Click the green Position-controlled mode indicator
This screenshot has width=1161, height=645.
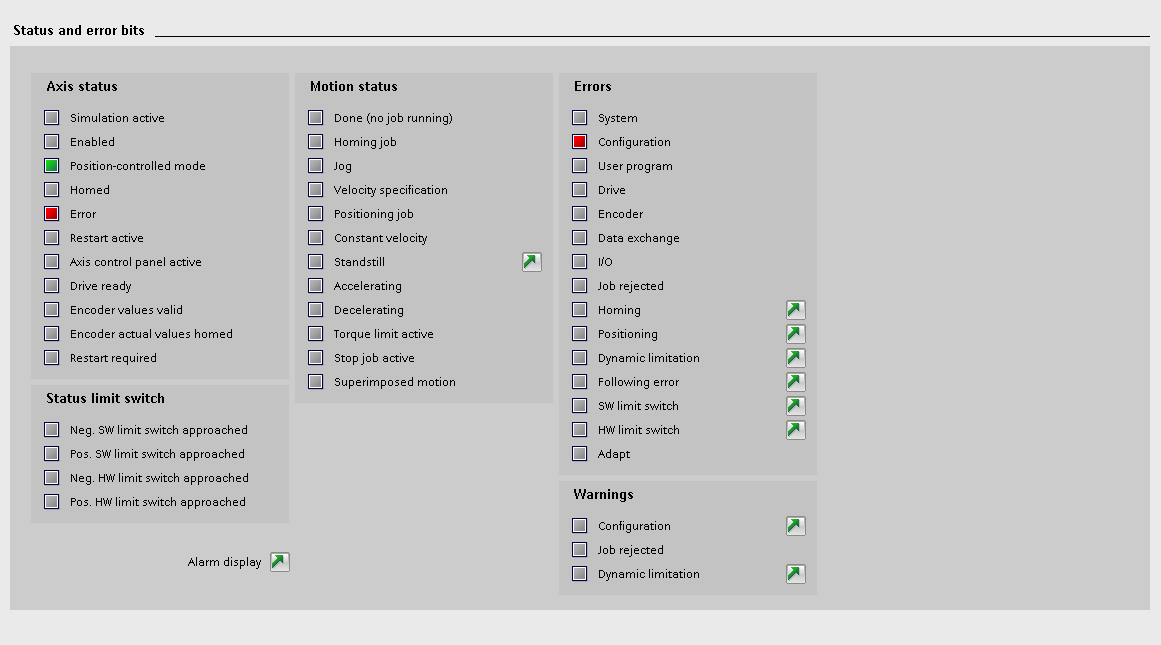tap(52, 166)
